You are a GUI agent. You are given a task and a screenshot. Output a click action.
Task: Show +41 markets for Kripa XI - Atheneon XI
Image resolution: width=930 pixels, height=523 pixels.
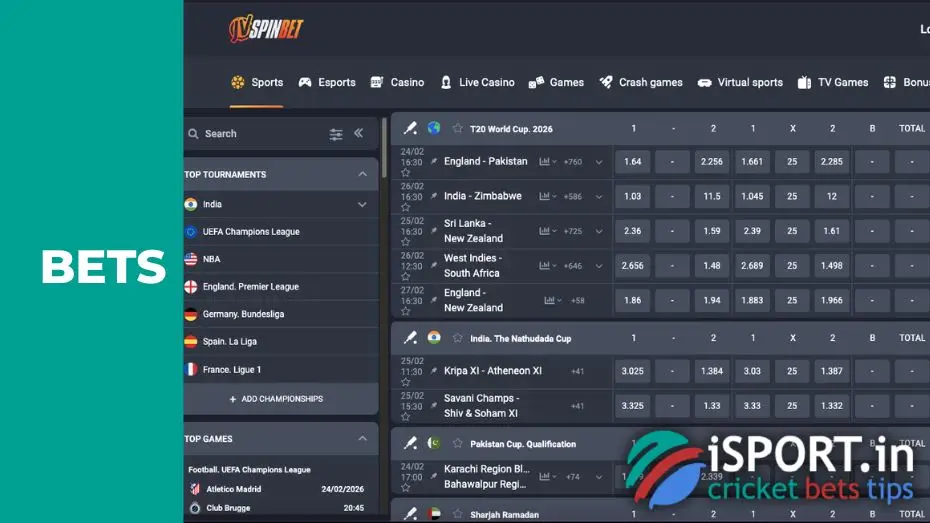pyautogui.click(x=578, y=371)
